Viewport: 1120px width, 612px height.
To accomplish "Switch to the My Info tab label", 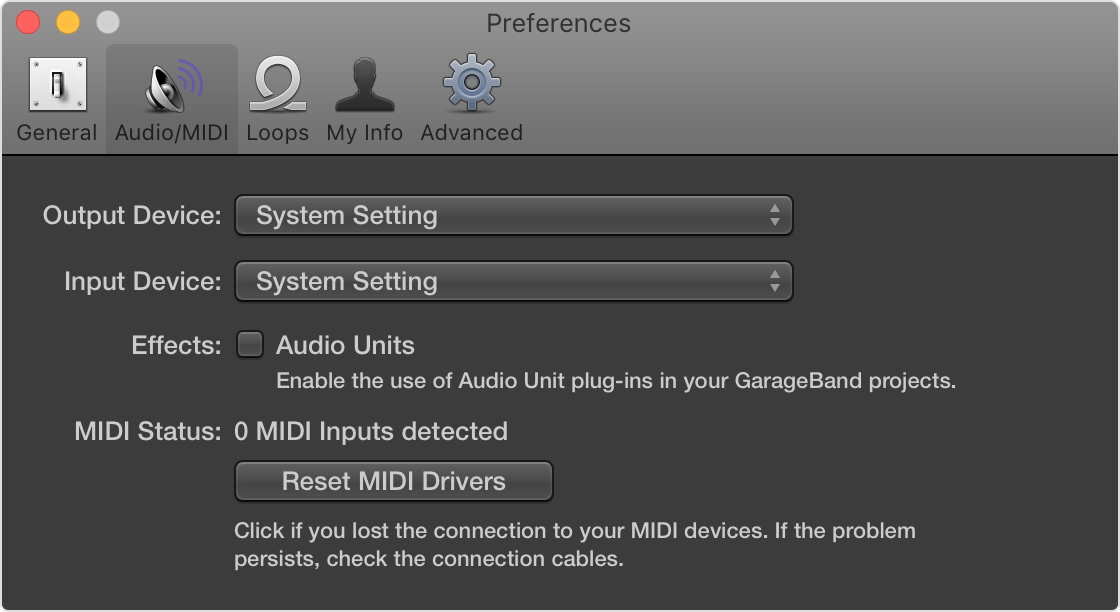I will pyautogui.click(x=364, y=133).
